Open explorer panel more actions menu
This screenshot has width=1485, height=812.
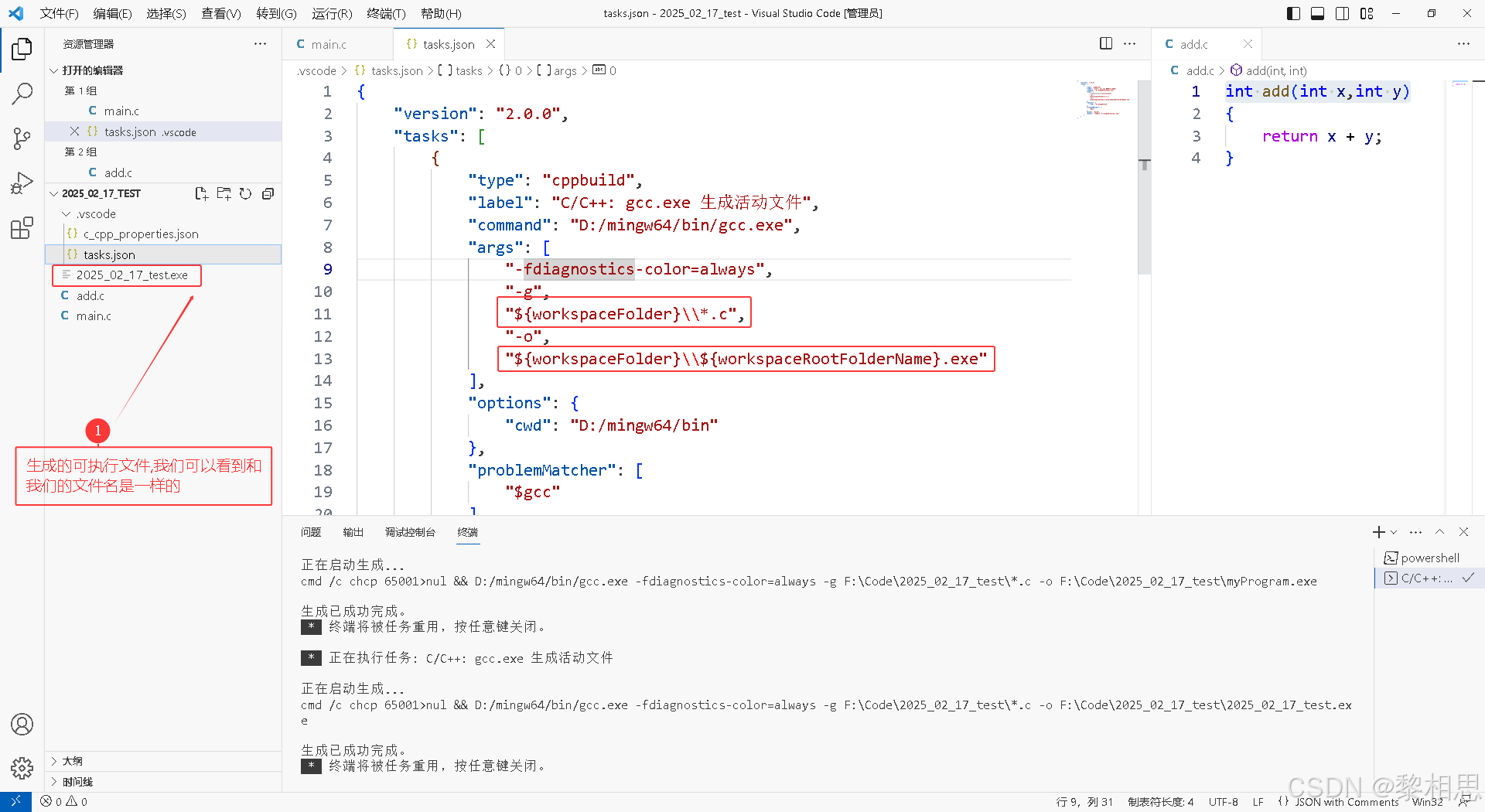260,44
